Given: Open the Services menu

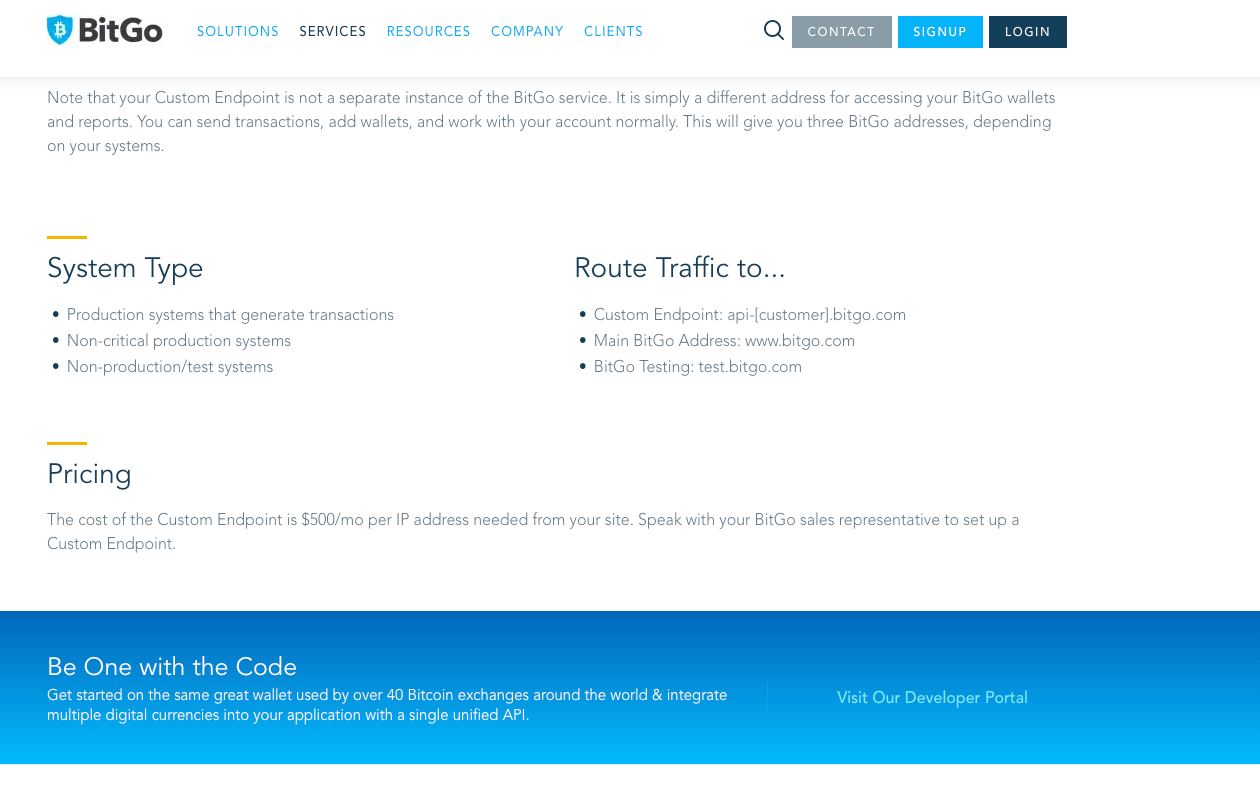Looking at the screenshot, I should (x=333, y=32).
